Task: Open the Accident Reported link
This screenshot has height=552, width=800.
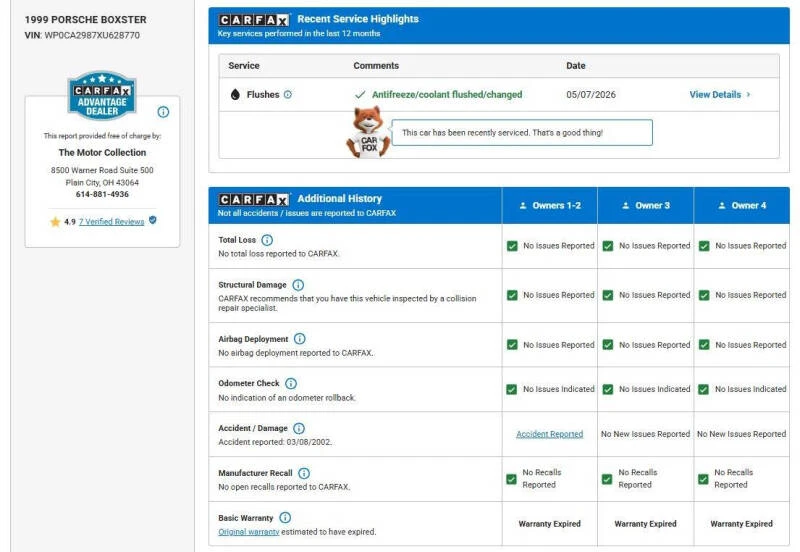Action: click(549, 434)
